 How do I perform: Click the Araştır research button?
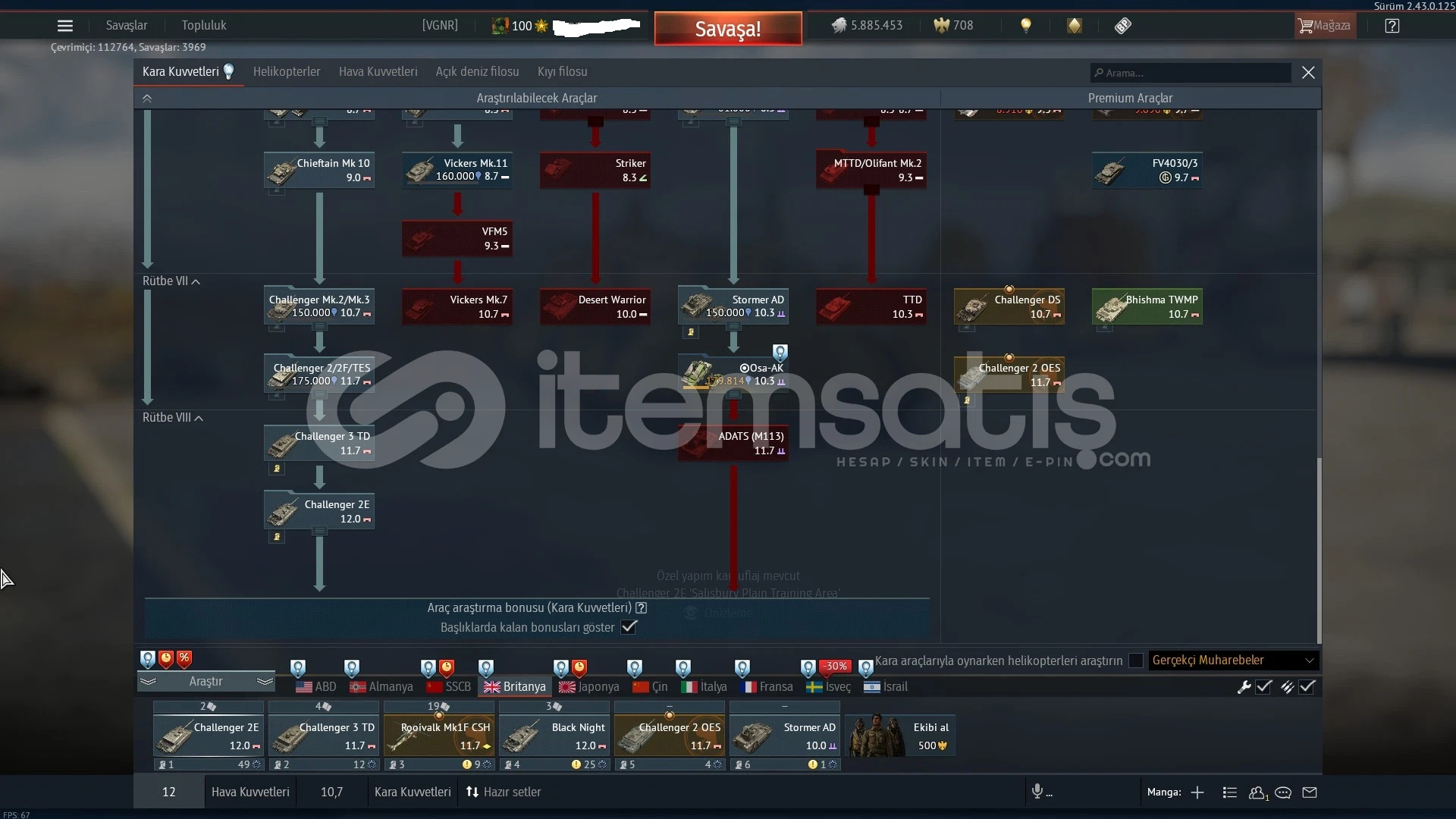click(x=206, y=682)
